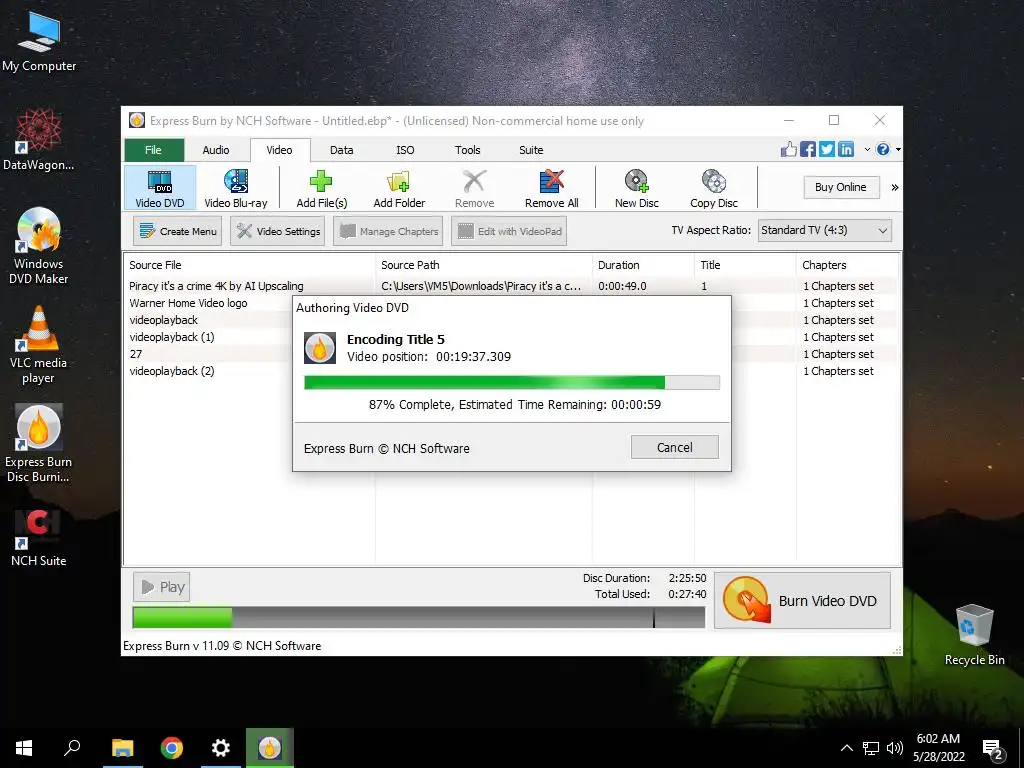This screenshot has height=768, width=1024.
Task: Open Google Chrome from the taskbar
Action: 172,748
